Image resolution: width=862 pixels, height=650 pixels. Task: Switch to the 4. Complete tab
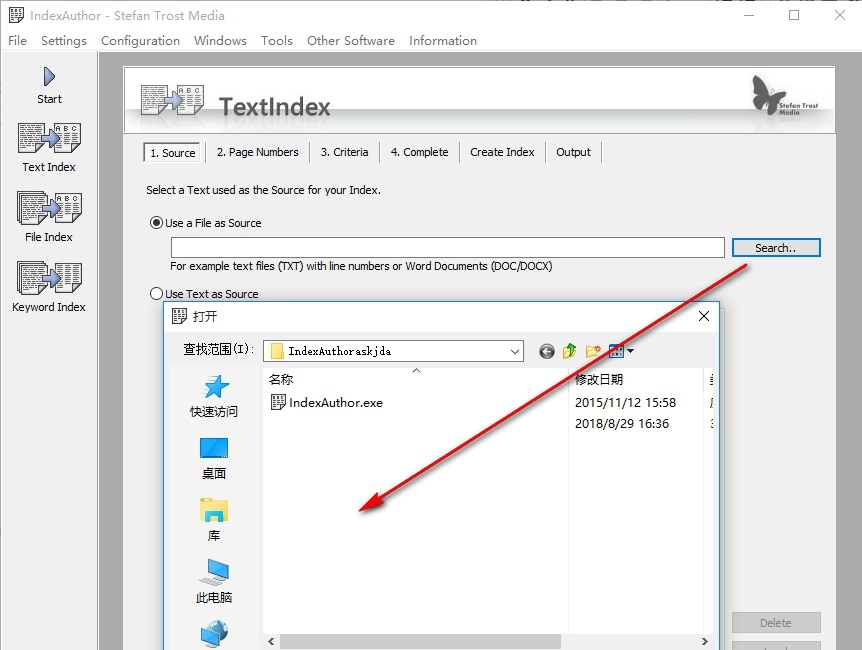click(x=419, y=152)
